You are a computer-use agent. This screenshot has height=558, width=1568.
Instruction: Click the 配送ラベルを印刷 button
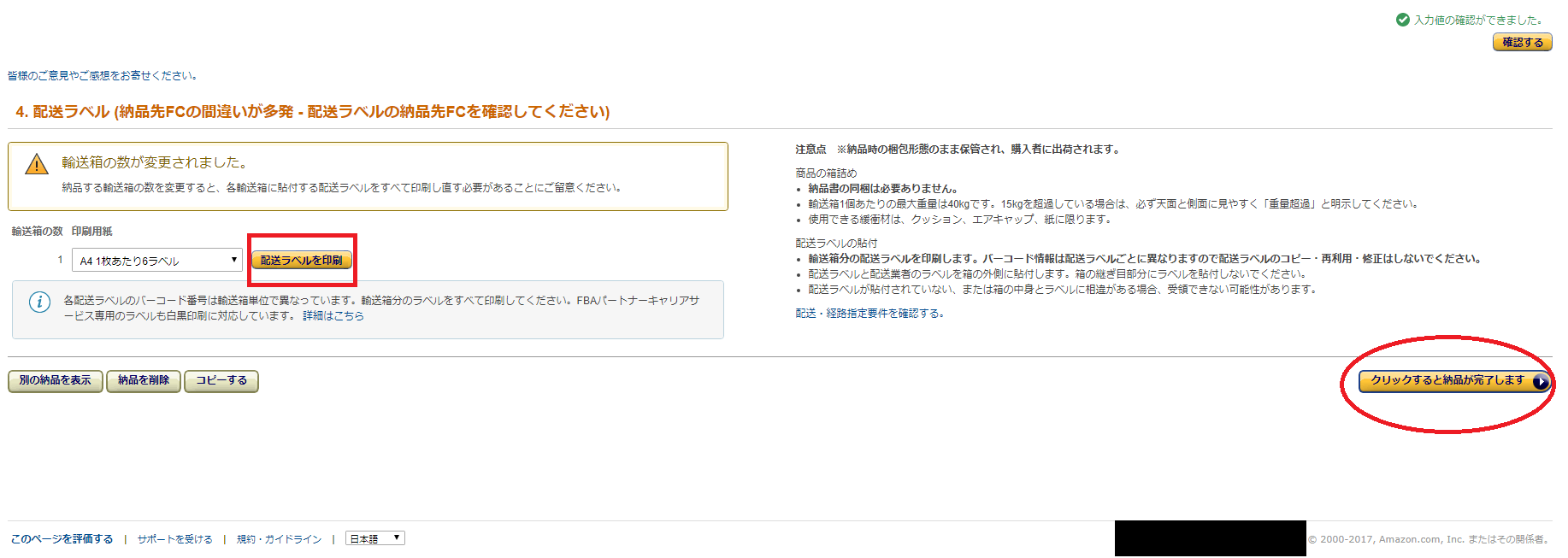(301, 260)
